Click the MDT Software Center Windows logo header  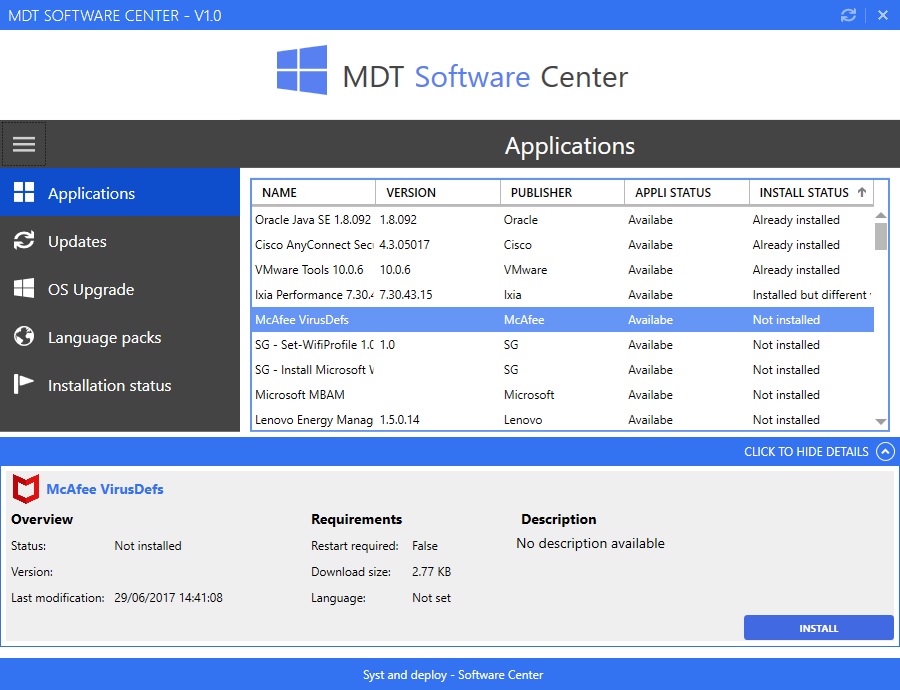tap(300, 72)
